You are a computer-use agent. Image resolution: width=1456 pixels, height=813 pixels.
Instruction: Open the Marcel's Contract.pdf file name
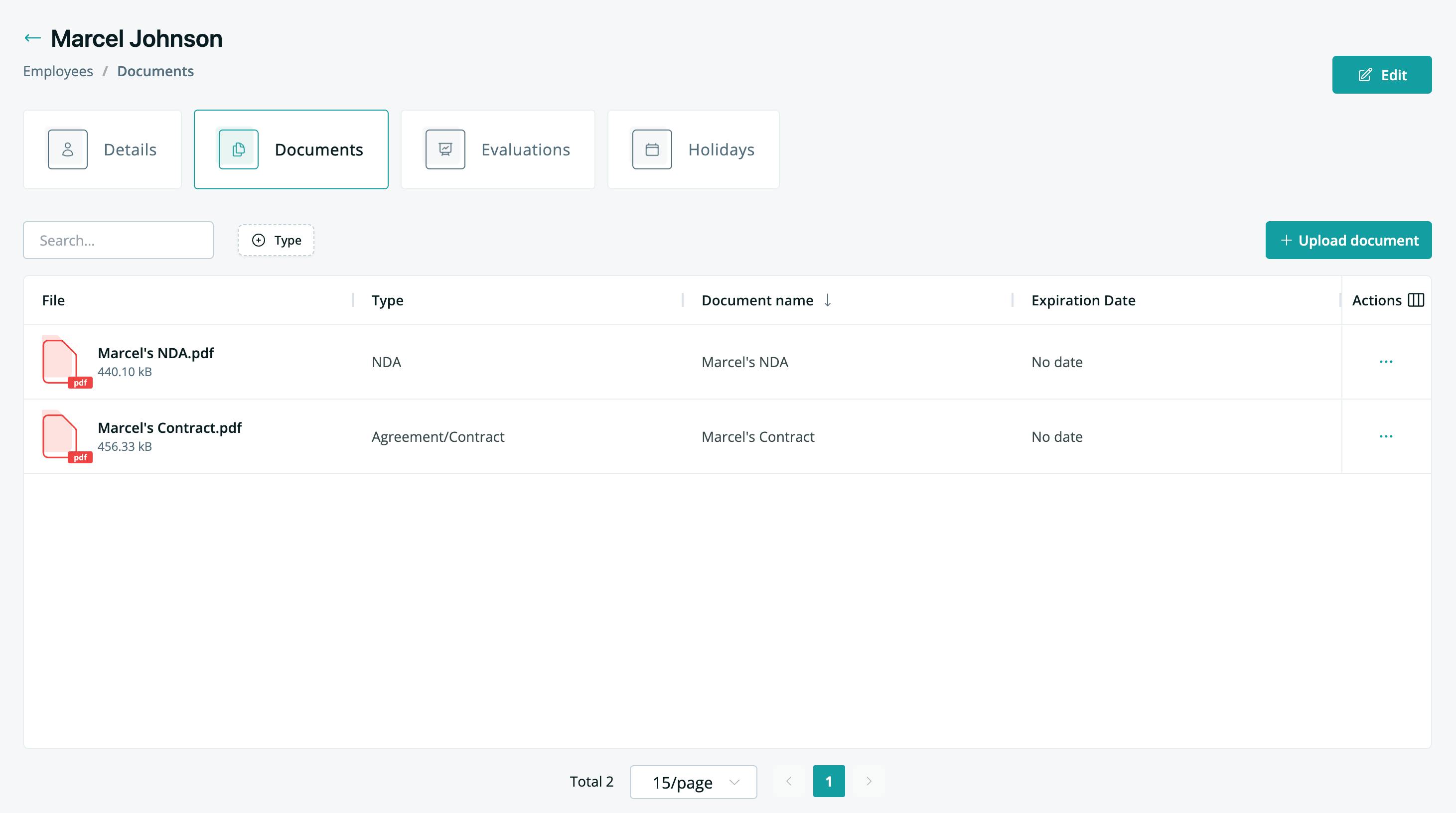pyautogui.click(x=169, y=428)
